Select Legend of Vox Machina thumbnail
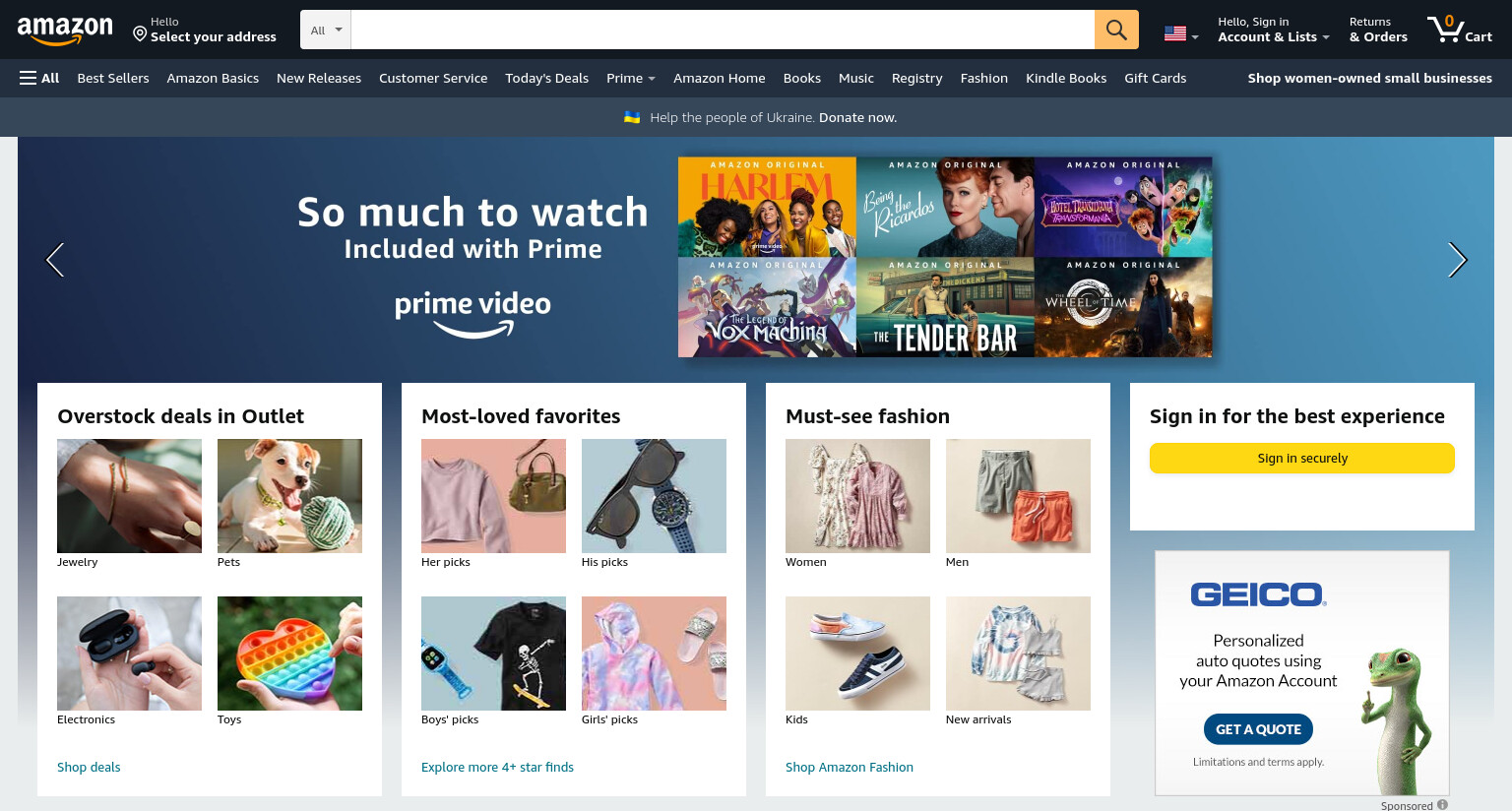Screen dimensions: 1512x811 [767, 307]
